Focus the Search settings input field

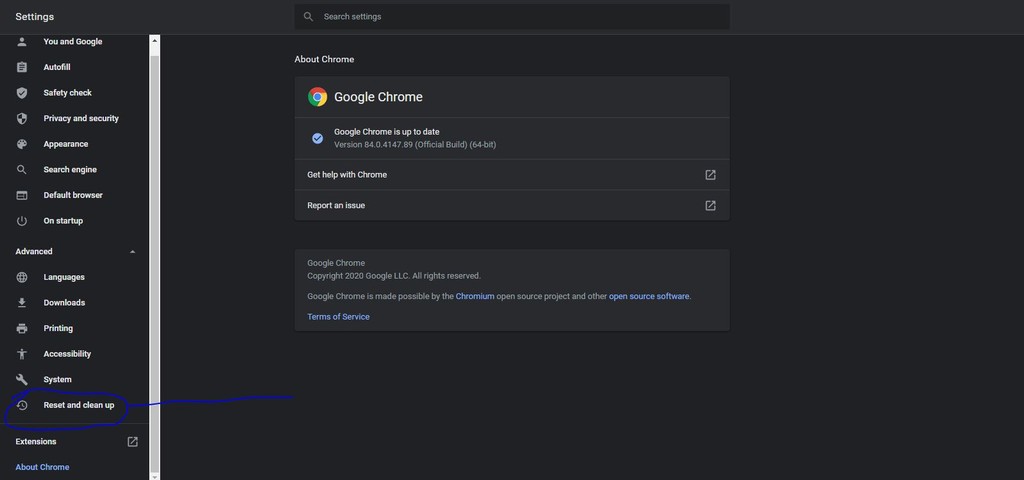click(x=512, y=16)
